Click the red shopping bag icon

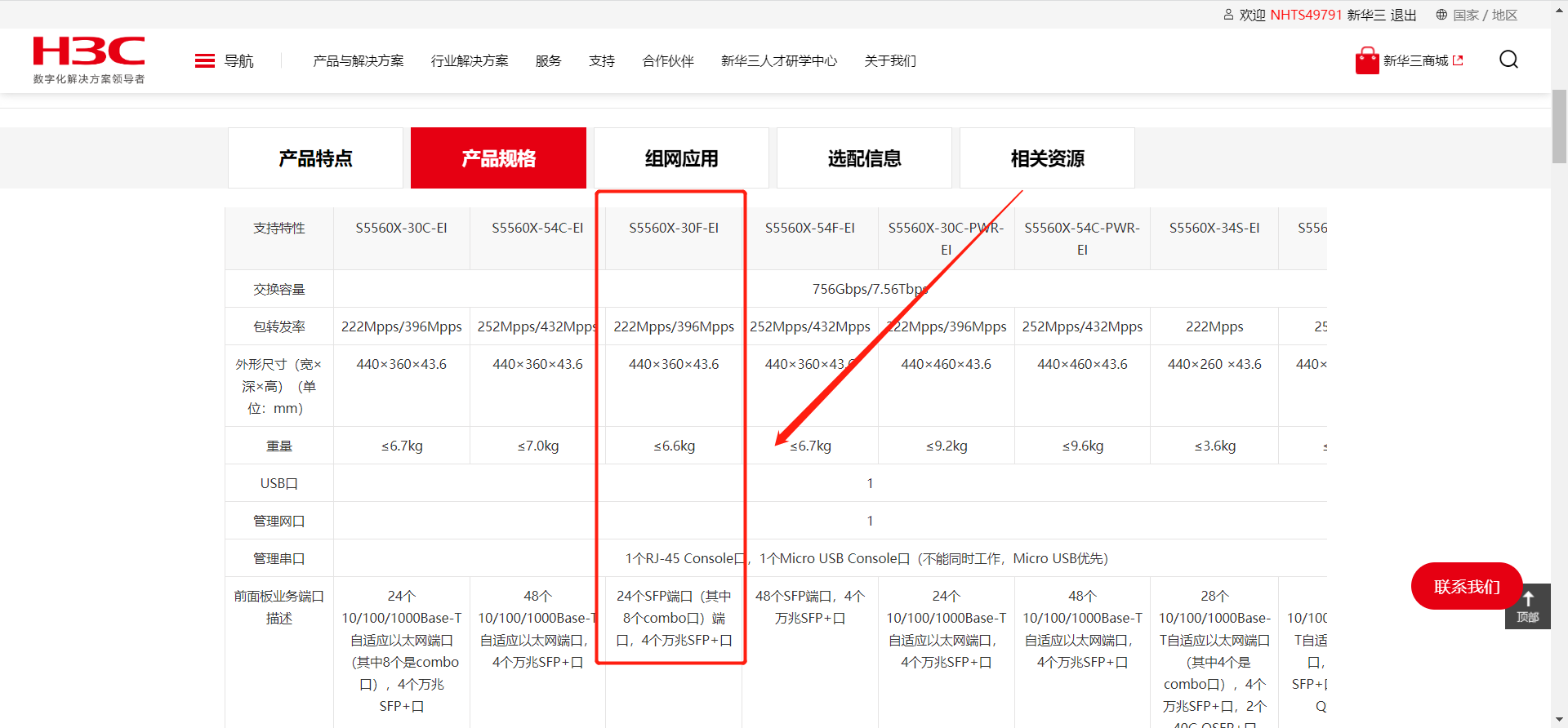point(1367,60)
